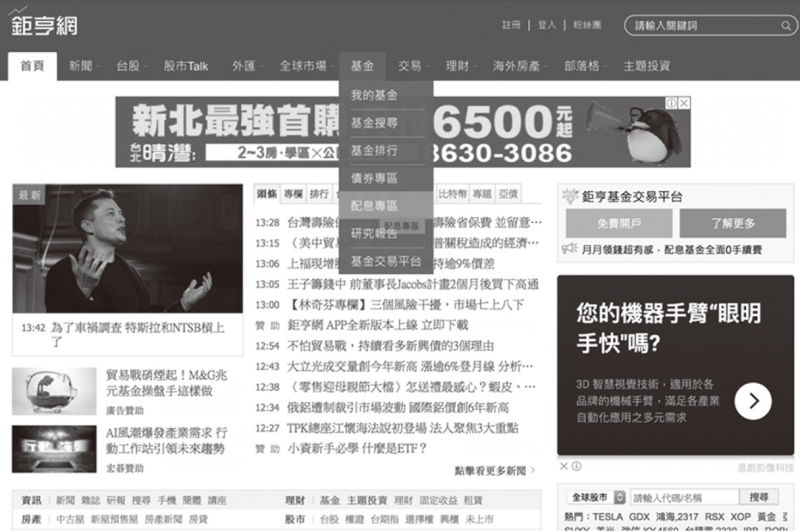Choose 研究報告 in the dropdown menu
This screenshot has width=800, height=532.
374,233
